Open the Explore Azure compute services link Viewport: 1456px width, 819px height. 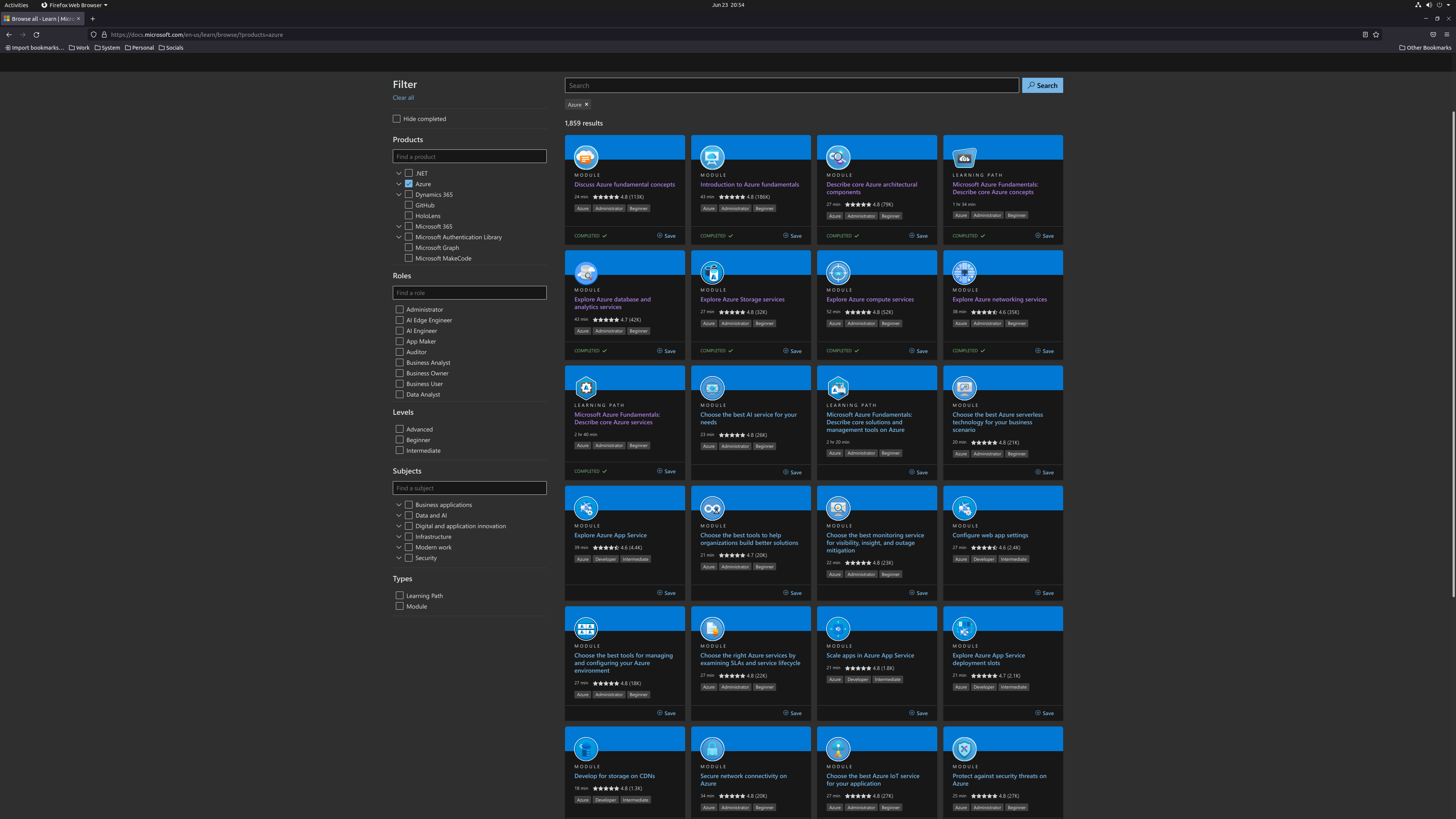(870, 300)
